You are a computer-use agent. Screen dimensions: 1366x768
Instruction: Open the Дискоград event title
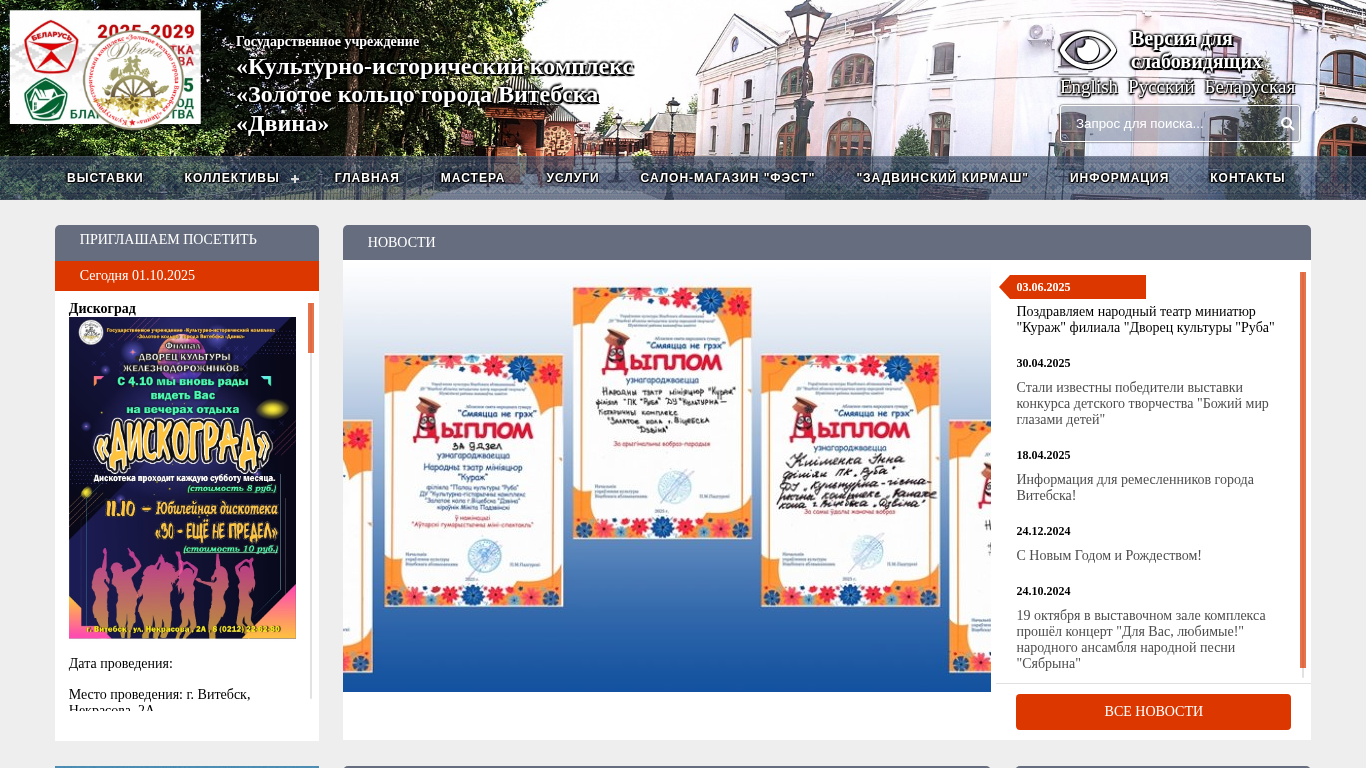pos(102,308)
